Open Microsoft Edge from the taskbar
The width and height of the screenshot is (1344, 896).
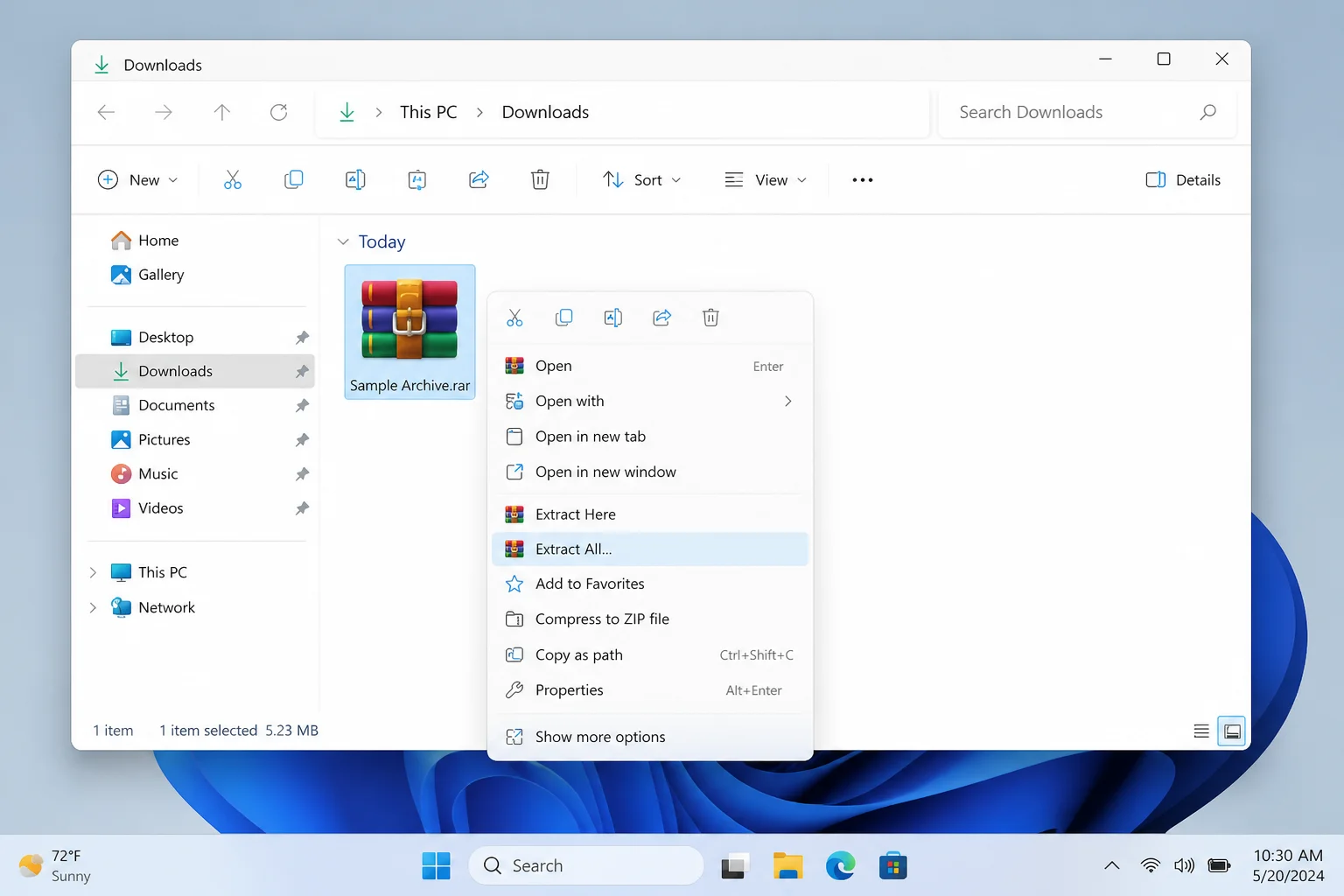841,865
